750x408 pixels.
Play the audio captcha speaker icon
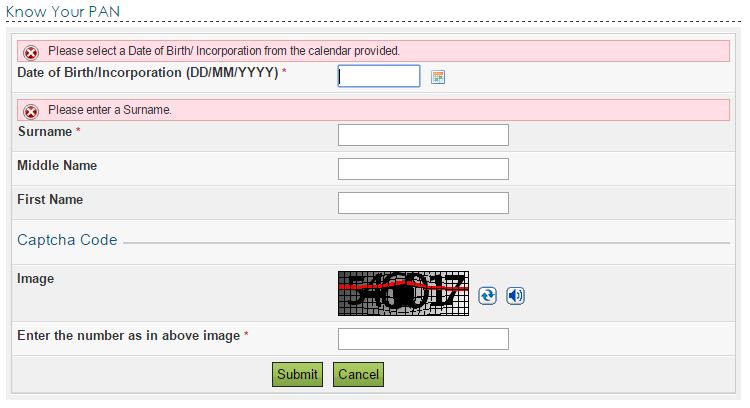point(515,296)
